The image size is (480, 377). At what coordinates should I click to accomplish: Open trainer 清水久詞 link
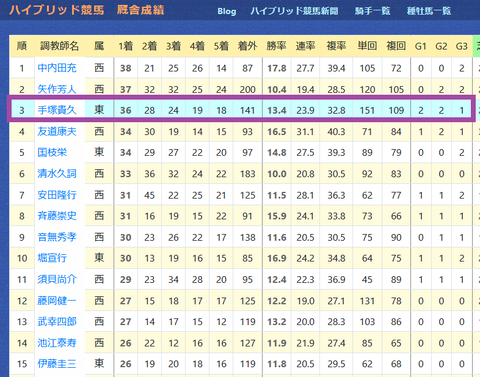tap(57, 174)
